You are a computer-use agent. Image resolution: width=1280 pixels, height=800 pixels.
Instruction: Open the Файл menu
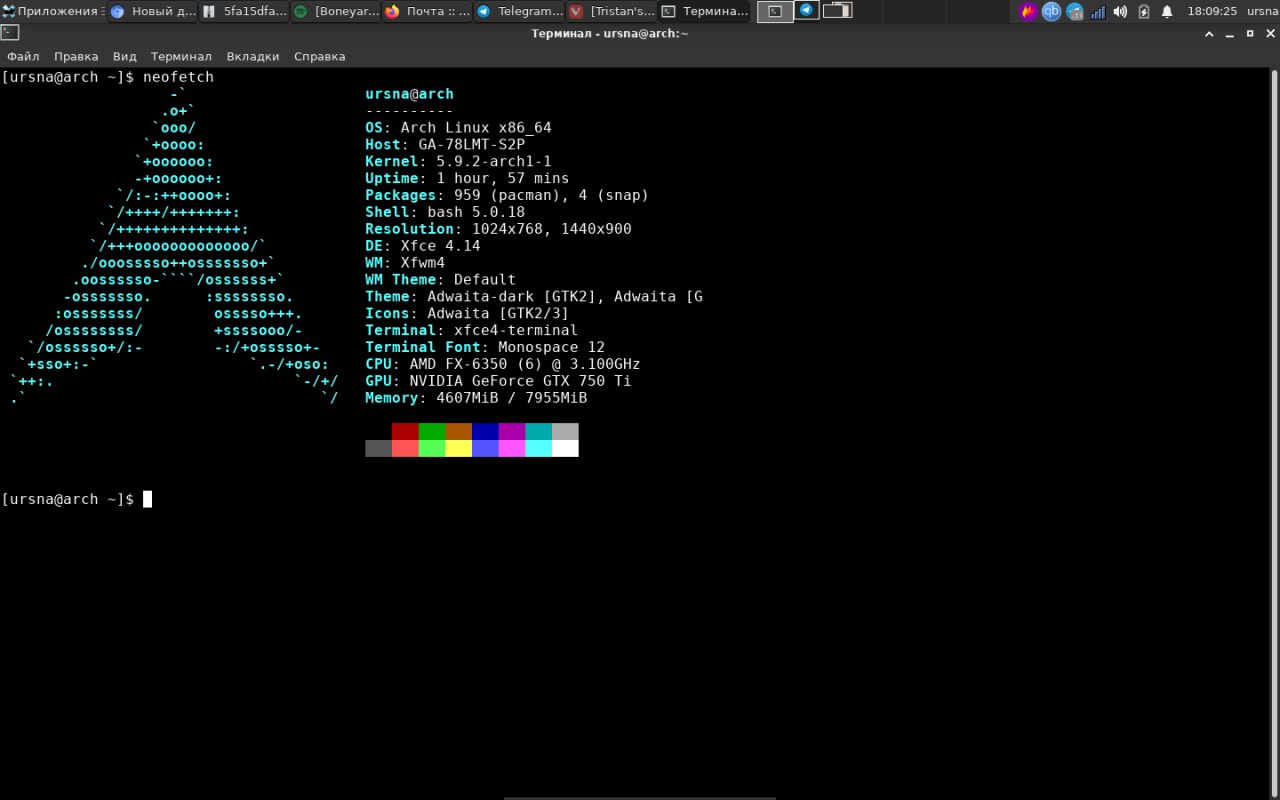point(23,56)
